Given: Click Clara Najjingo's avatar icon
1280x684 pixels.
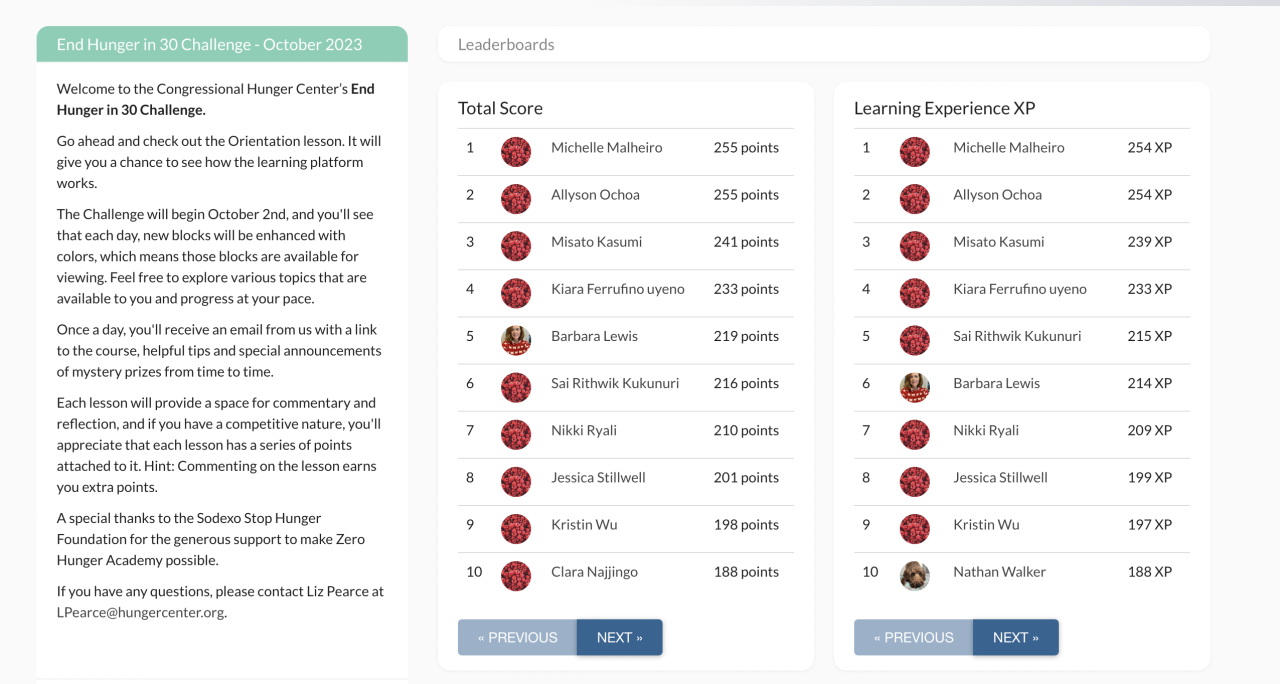Looking at the screenshot, I should coord(516,575).
